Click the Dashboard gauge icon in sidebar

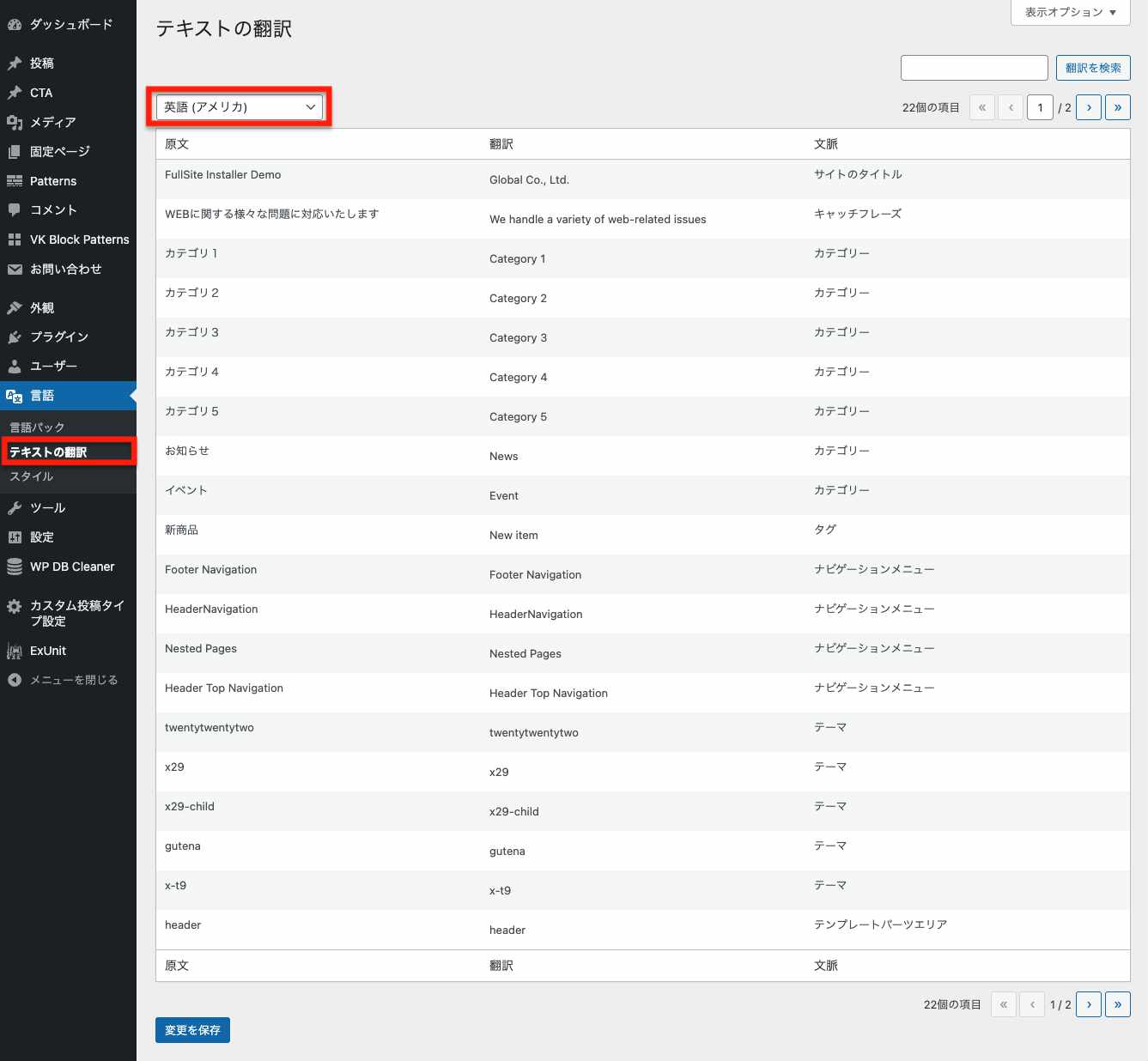[x=15, y=25]
